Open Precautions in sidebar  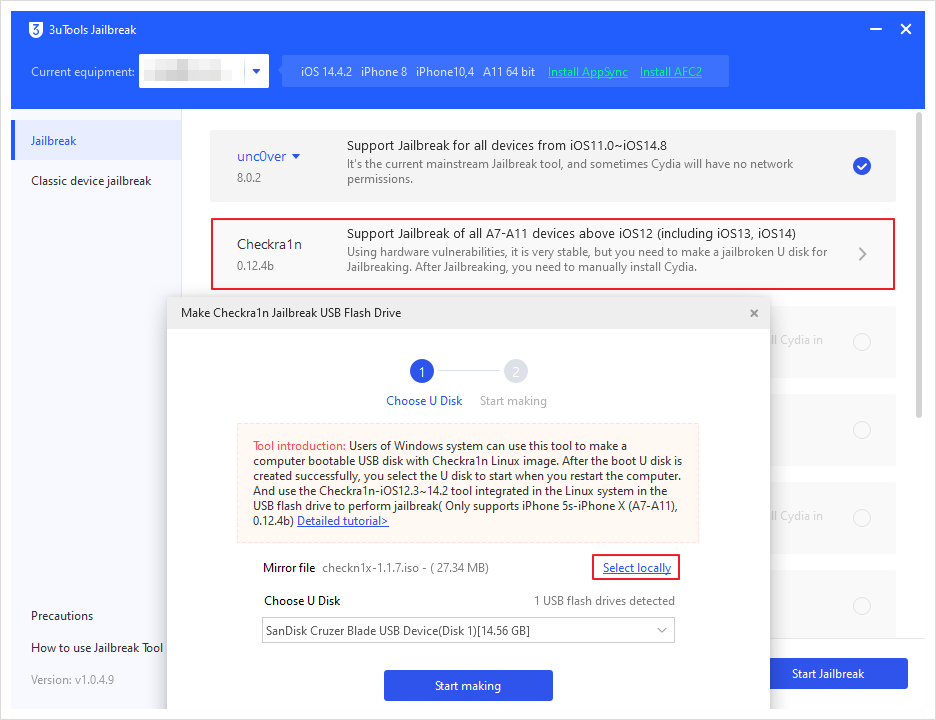62,616
